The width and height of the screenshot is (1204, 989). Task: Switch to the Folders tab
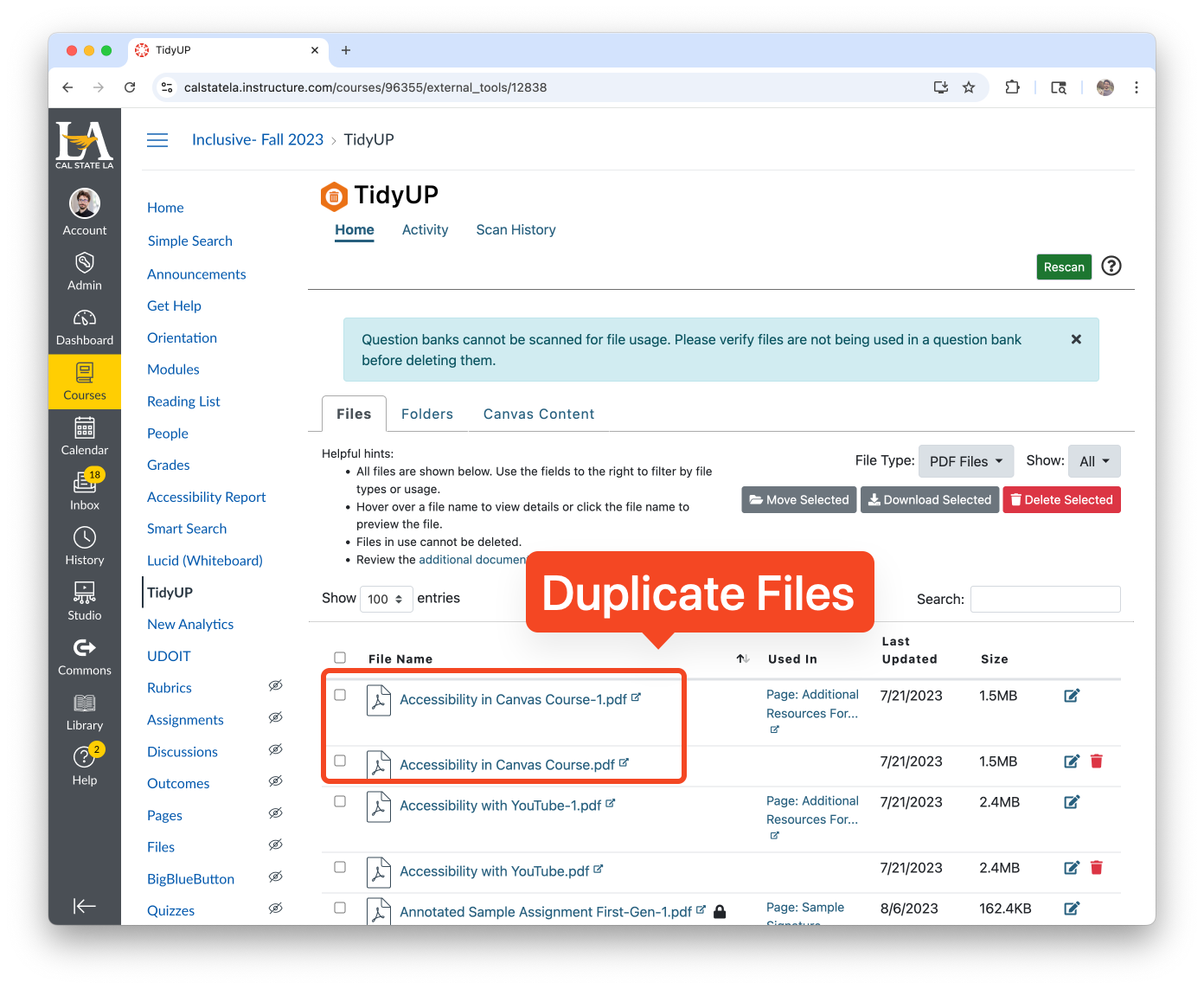(x=427, y=414)
